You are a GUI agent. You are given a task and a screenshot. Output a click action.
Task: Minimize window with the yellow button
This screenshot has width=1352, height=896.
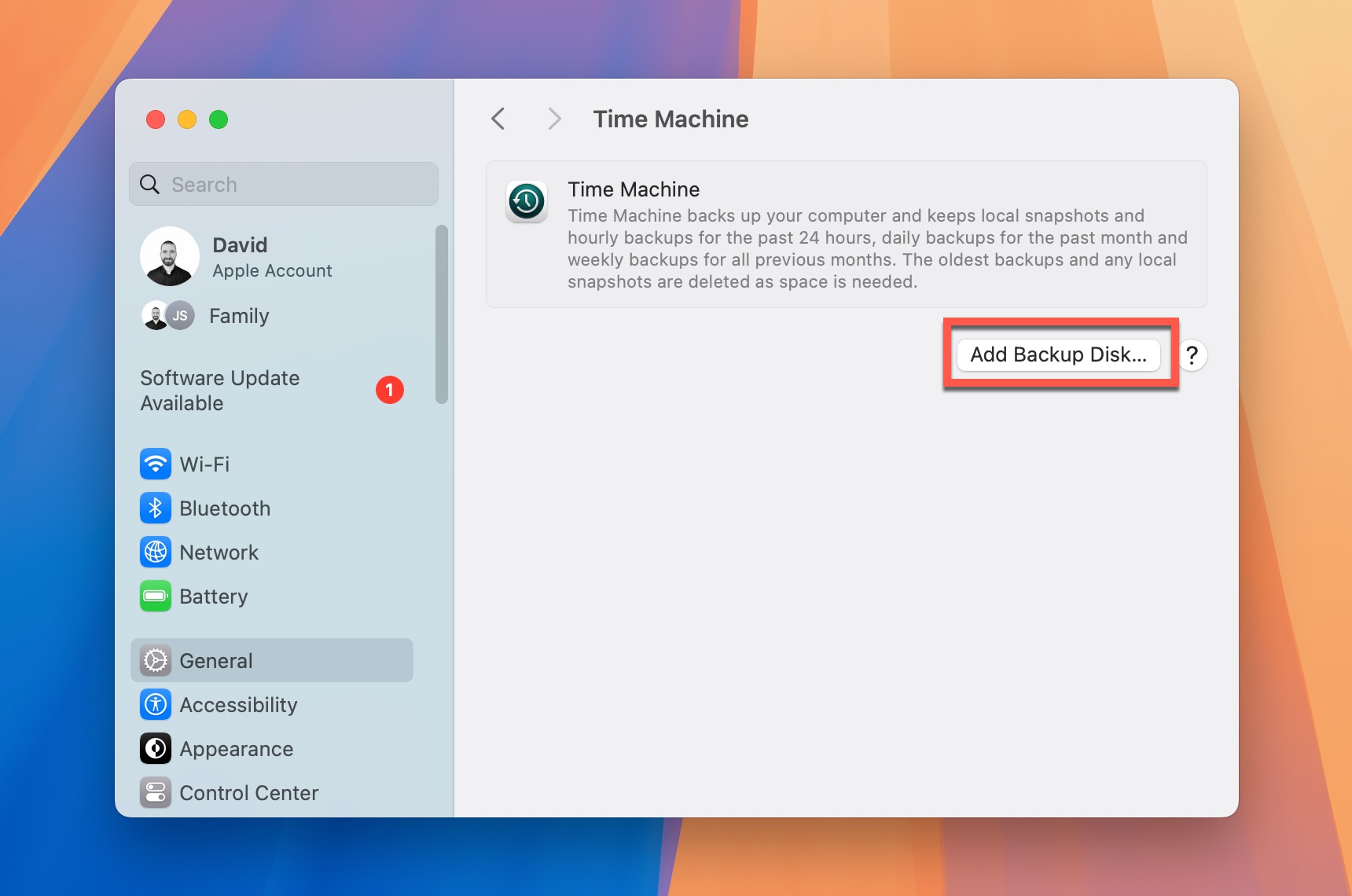[x=187, y=119]
